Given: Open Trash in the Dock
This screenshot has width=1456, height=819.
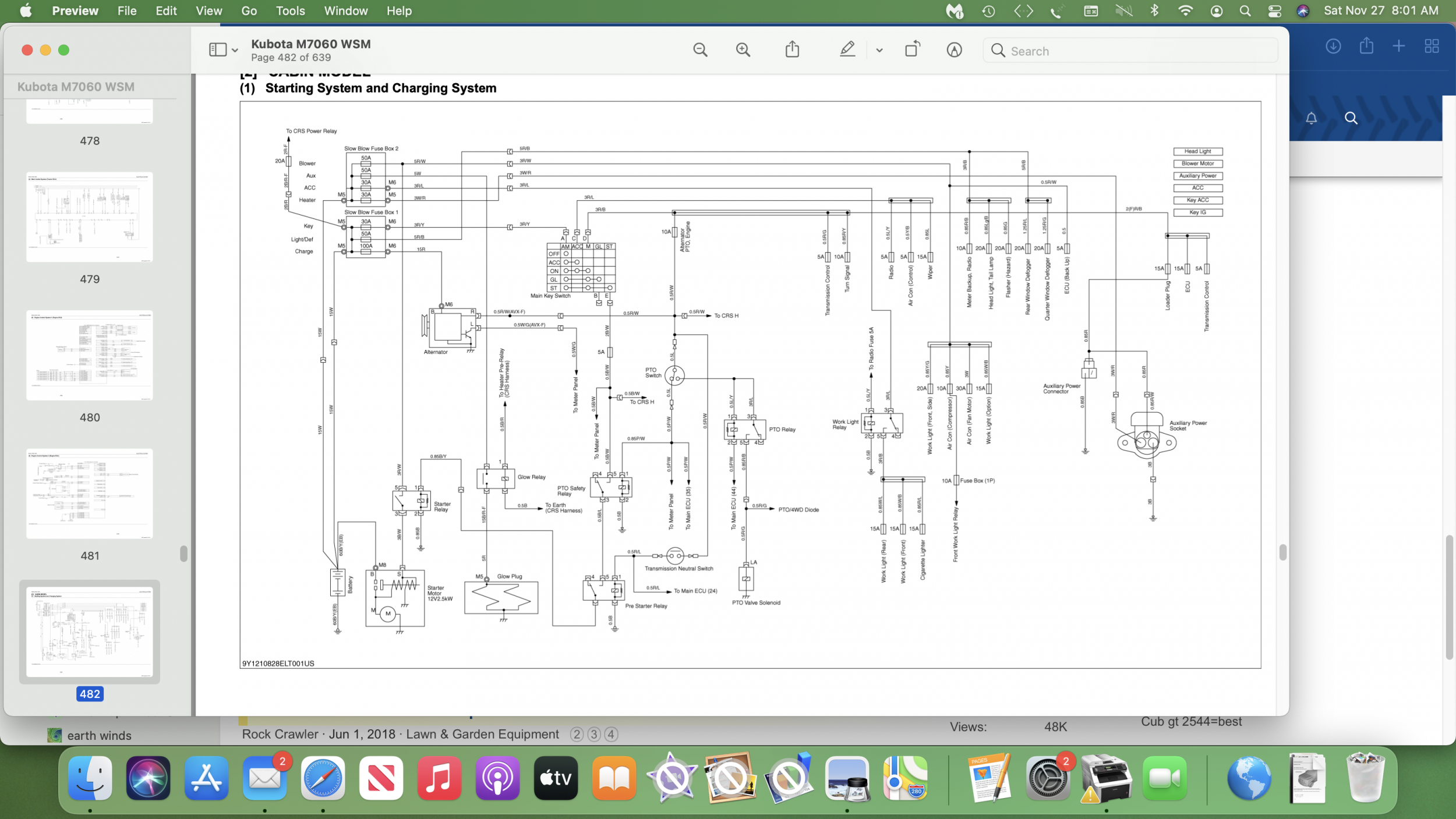Looking at the screenshot, I should click(x=1366, y=778).
